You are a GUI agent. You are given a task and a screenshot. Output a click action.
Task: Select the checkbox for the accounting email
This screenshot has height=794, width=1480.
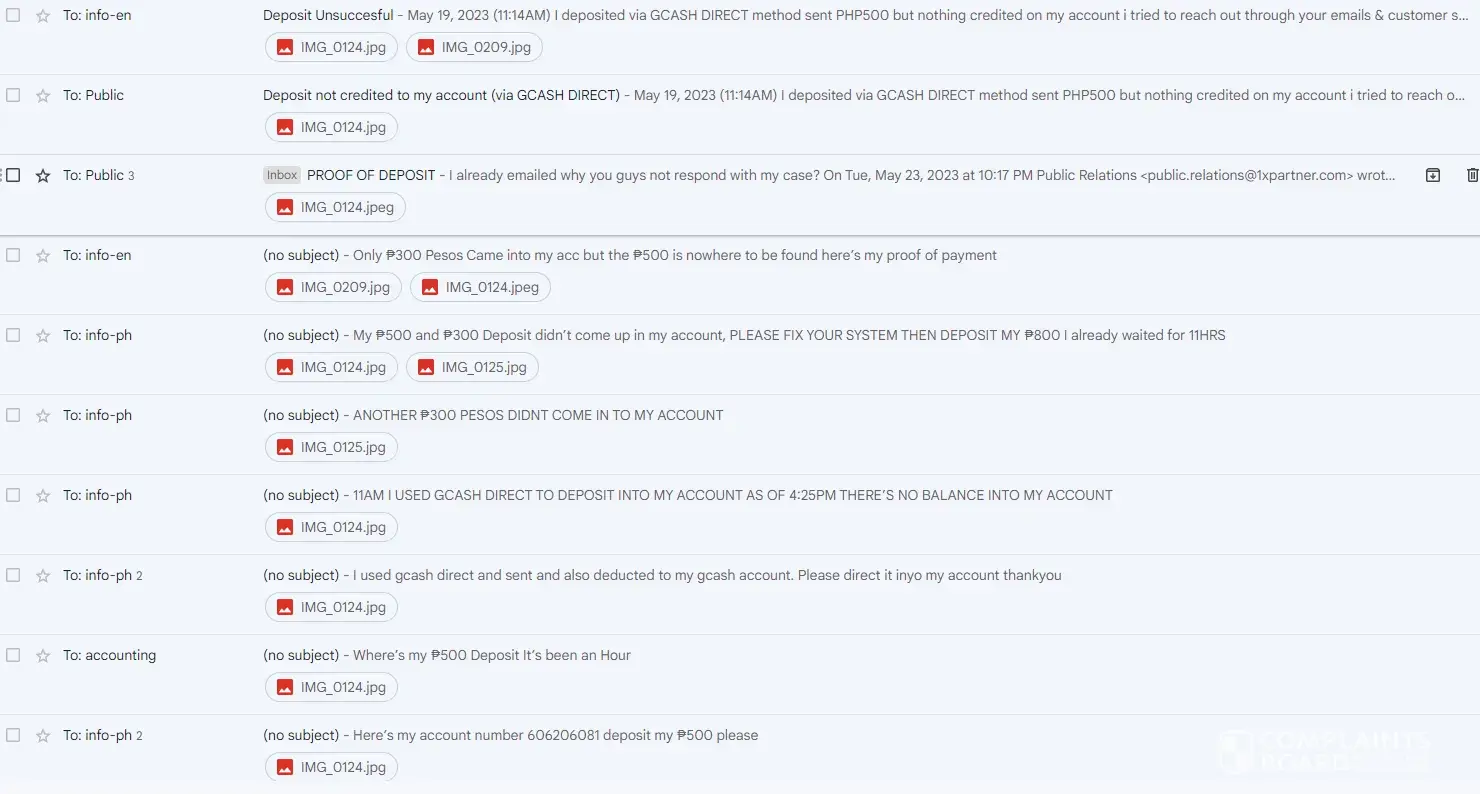click(13, 655)
